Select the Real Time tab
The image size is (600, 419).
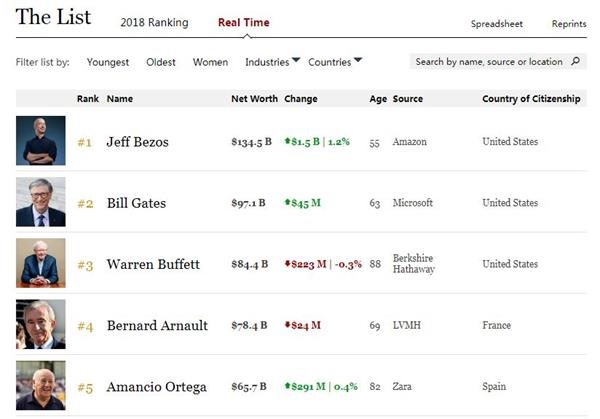click(x=243, y=23)
